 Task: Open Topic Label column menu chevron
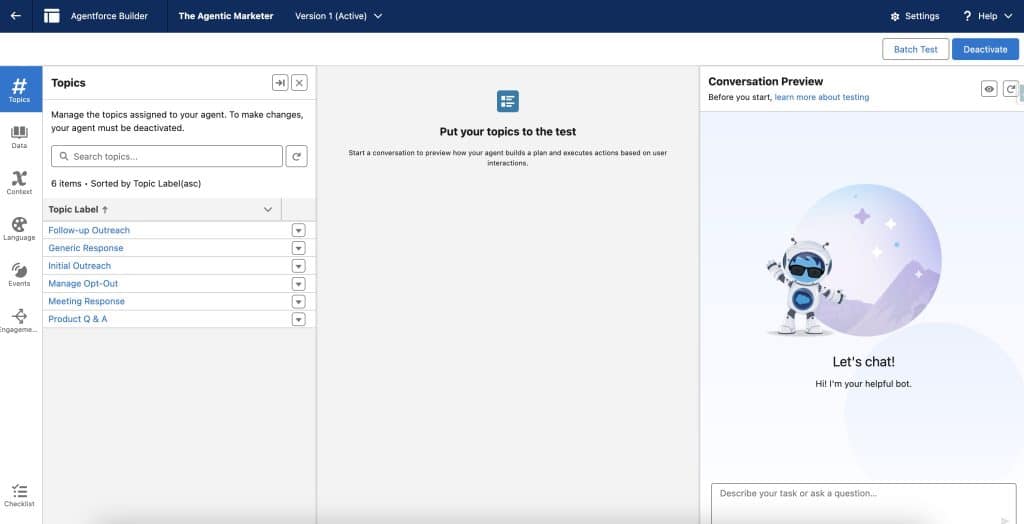click(268, 210)
